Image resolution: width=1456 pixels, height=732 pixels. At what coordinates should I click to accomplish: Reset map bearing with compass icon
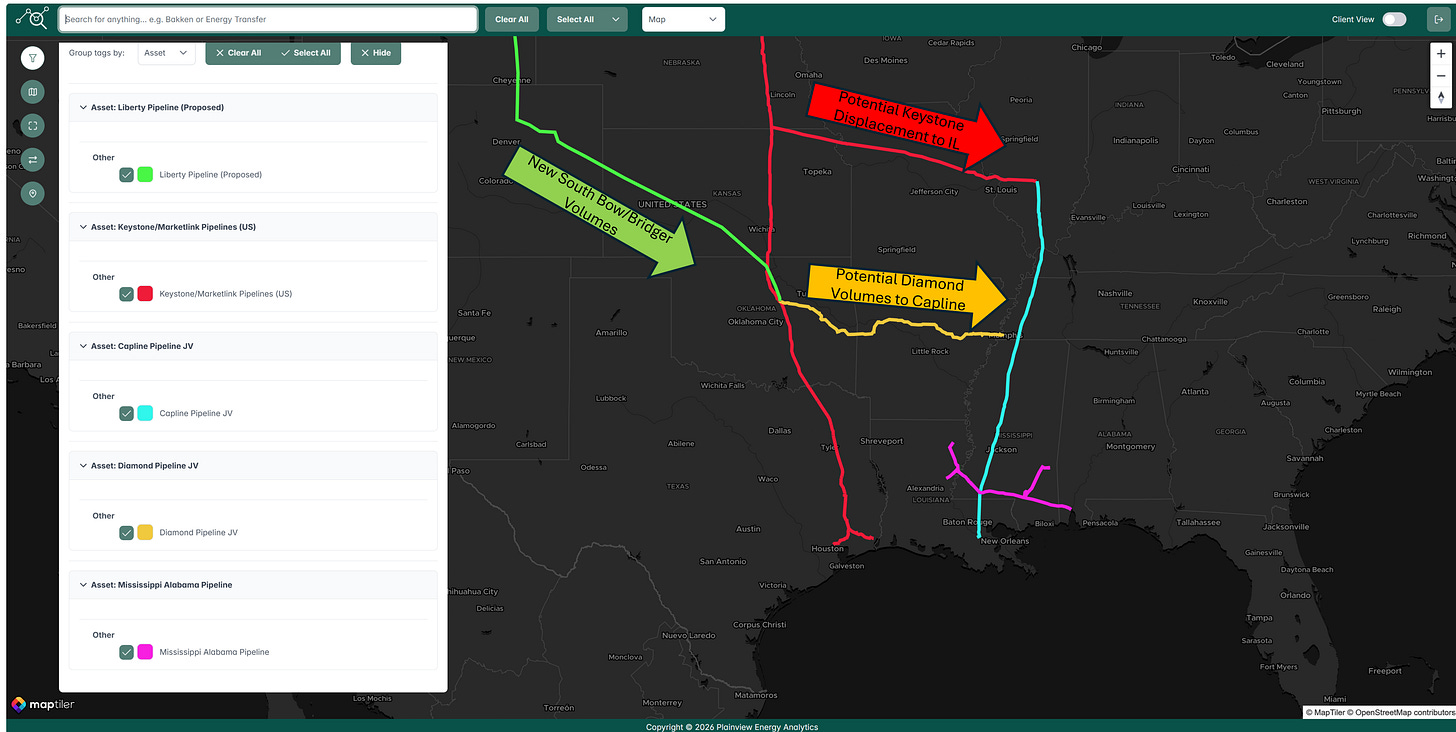point(1441,97)
